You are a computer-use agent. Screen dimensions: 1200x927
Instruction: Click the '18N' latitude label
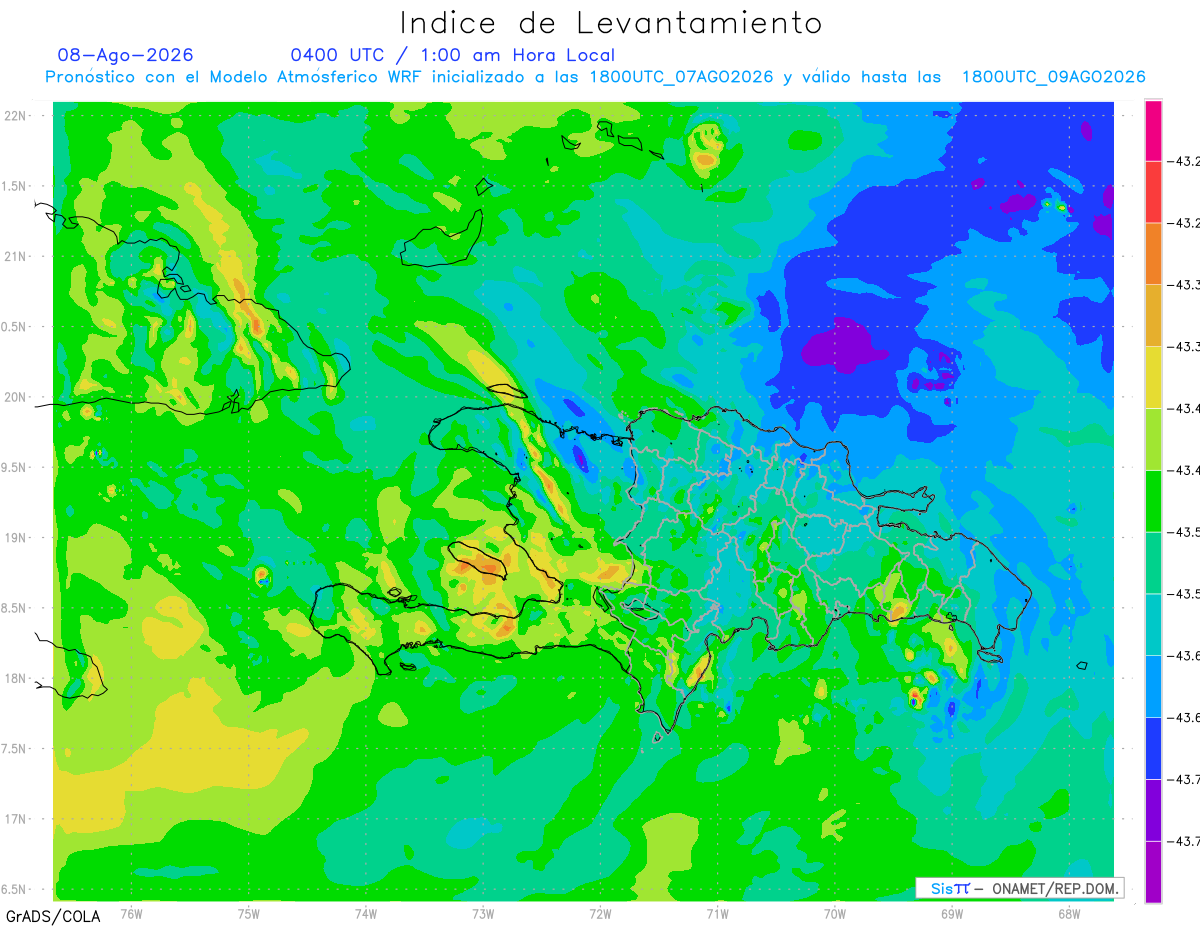click(x=16, y=678)
